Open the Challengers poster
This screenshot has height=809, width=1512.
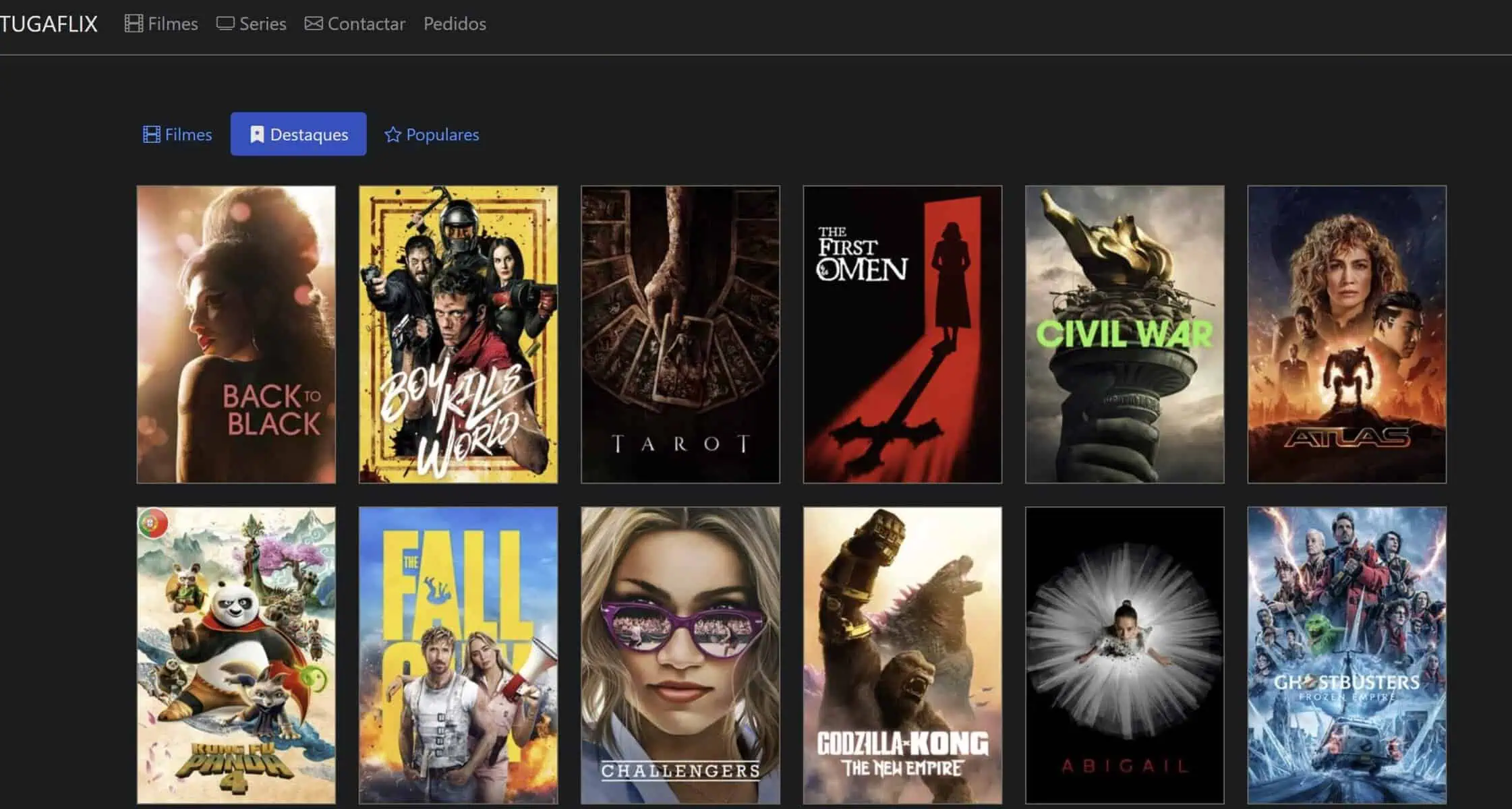click(680, 655)
